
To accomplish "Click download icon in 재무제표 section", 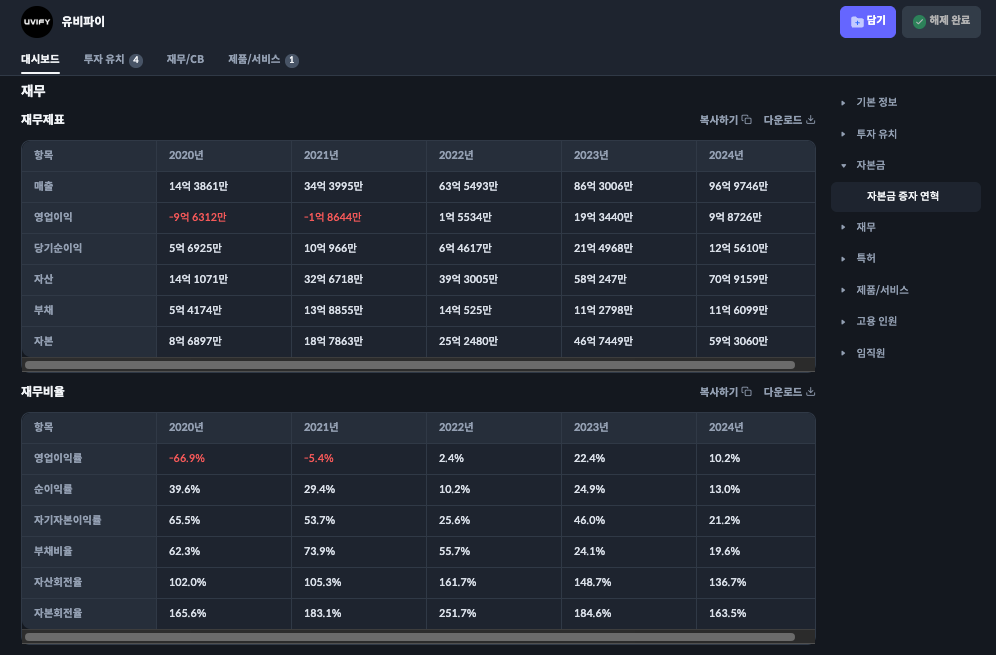I will [810, 120].
